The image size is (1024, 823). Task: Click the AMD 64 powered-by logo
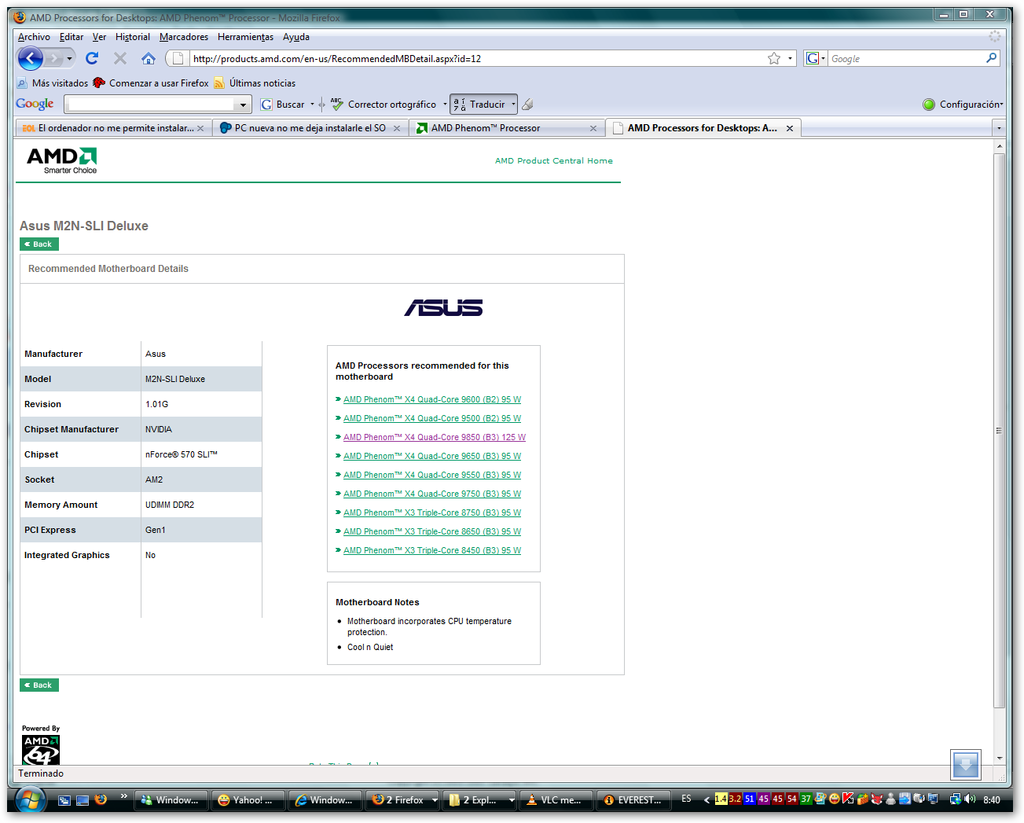pos(40,749)
